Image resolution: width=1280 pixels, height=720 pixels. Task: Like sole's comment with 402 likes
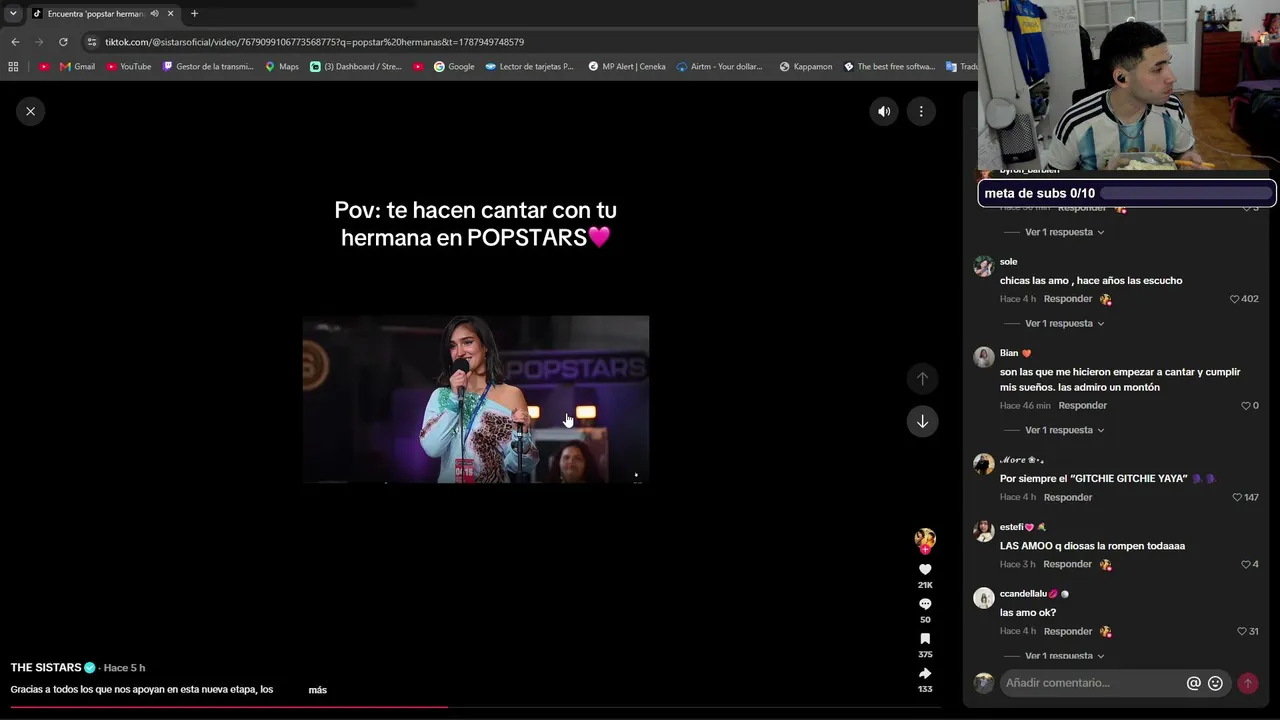[1234, 299]
